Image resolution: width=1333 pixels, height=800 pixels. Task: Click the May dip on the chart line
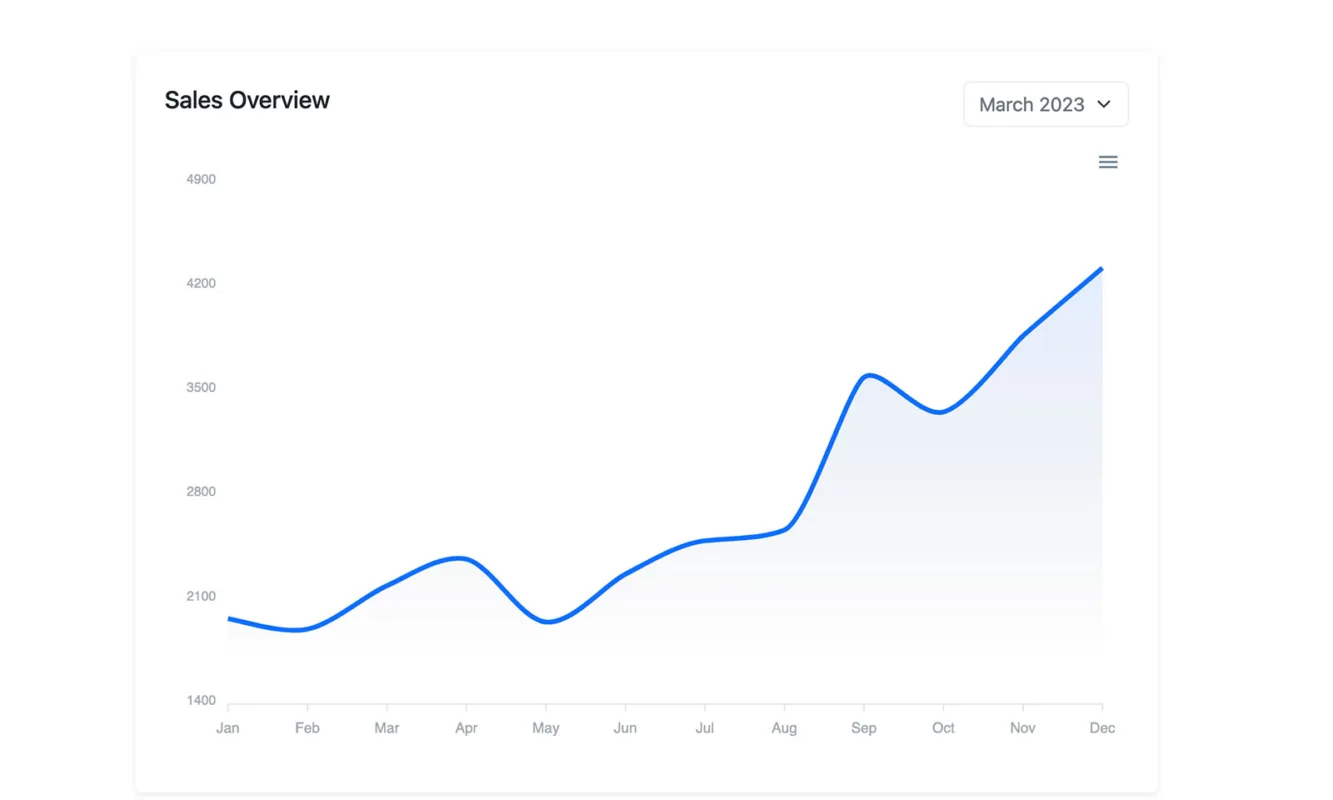pyautogui.click(x=548, y=621)
